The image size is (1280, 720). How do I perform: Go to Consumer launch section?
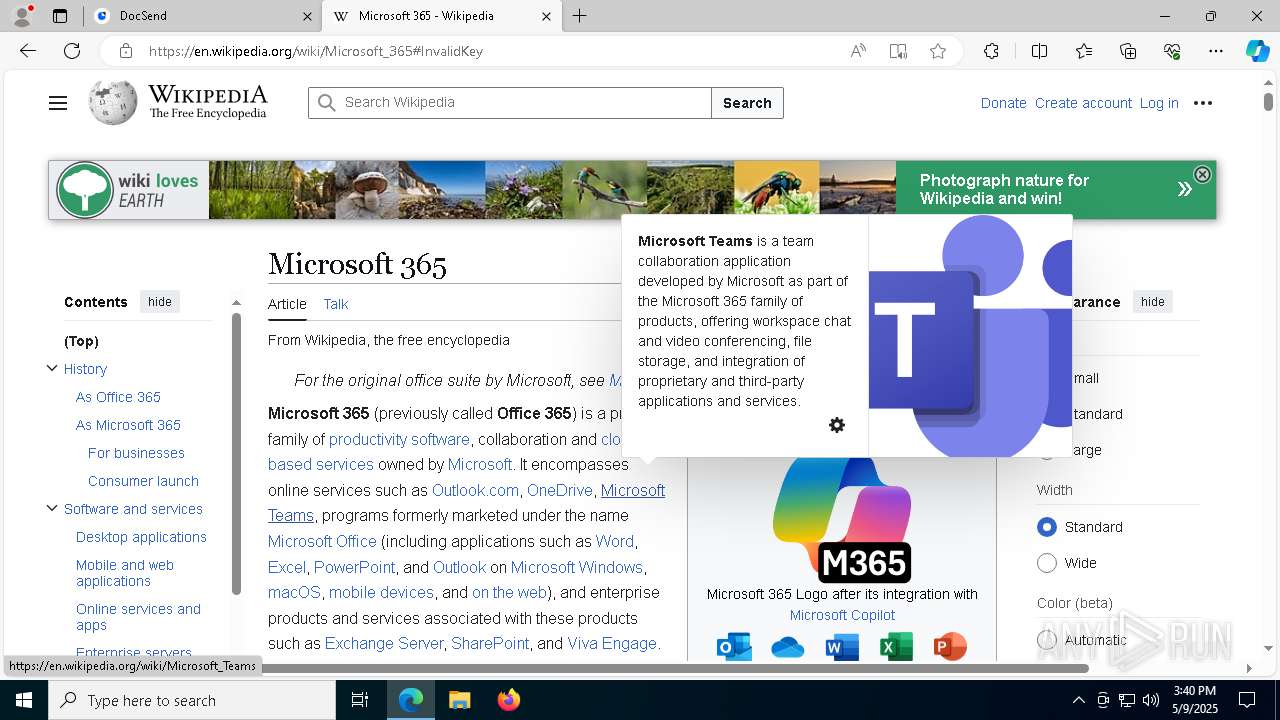(x=143, y=481)
